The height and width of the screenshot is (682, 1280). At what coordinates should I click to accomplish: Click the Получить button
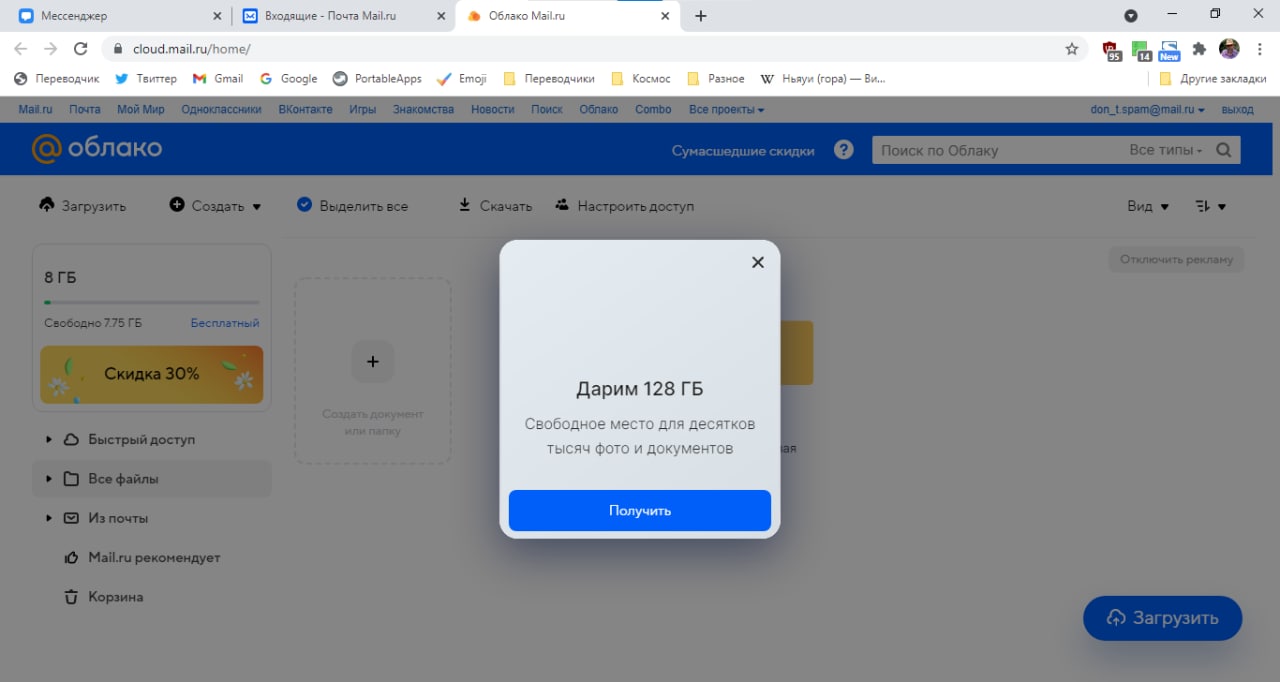click(640, 510)
